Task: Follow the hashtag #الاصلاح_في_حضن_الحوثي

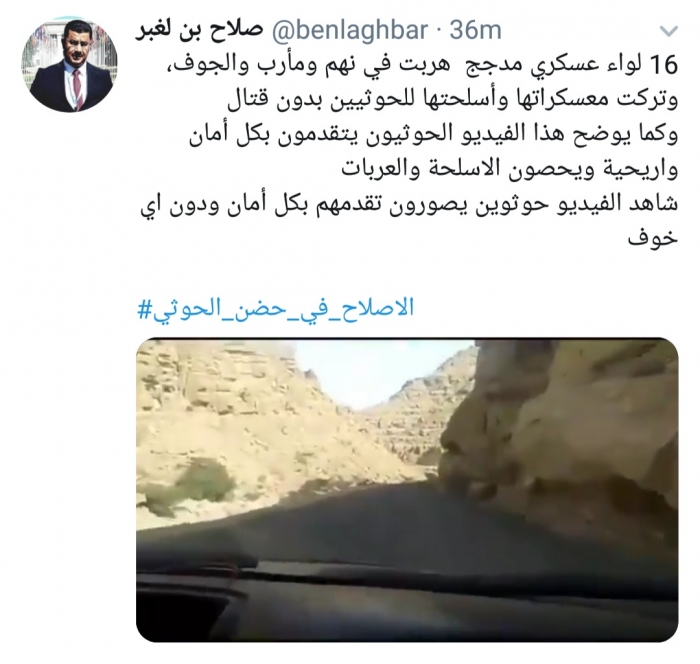Action: pos(276,309)
